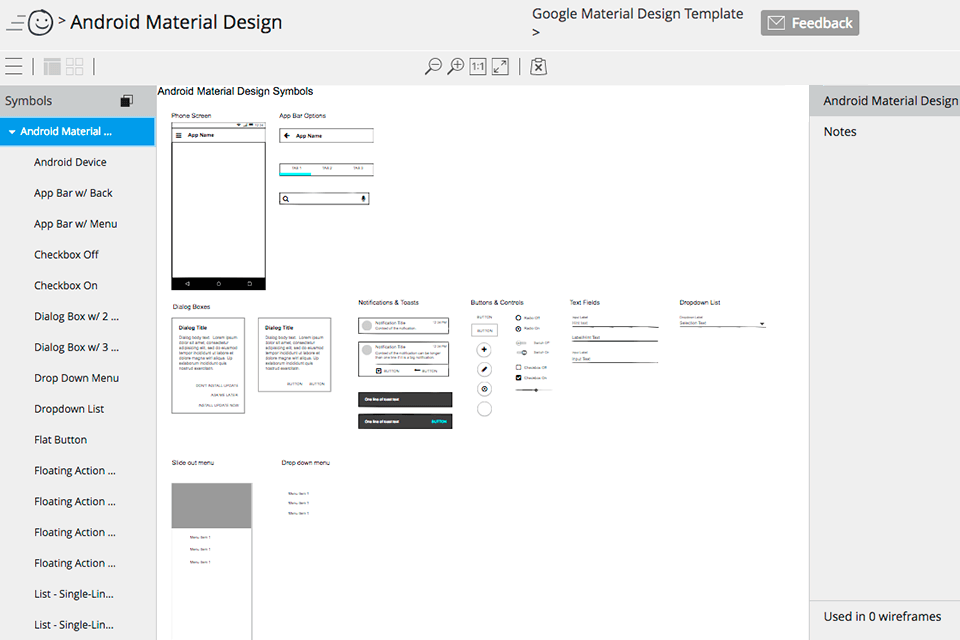The height and width of the screenshot is (640, 960).
Task: Select Flat Button symbol
Action: click(61, 440)
